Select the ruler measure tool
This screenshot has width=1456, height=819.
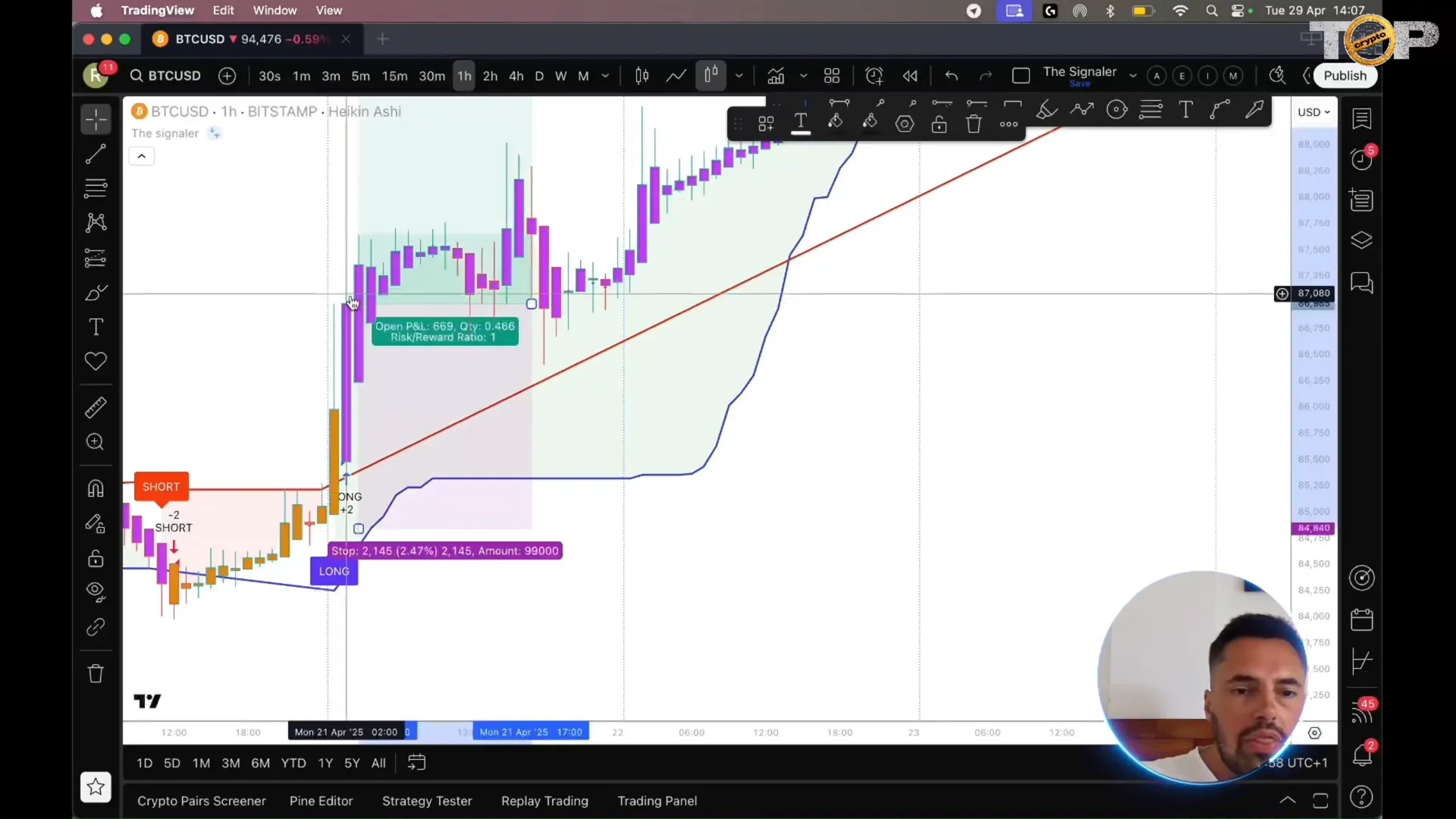[x=96, y=408]
